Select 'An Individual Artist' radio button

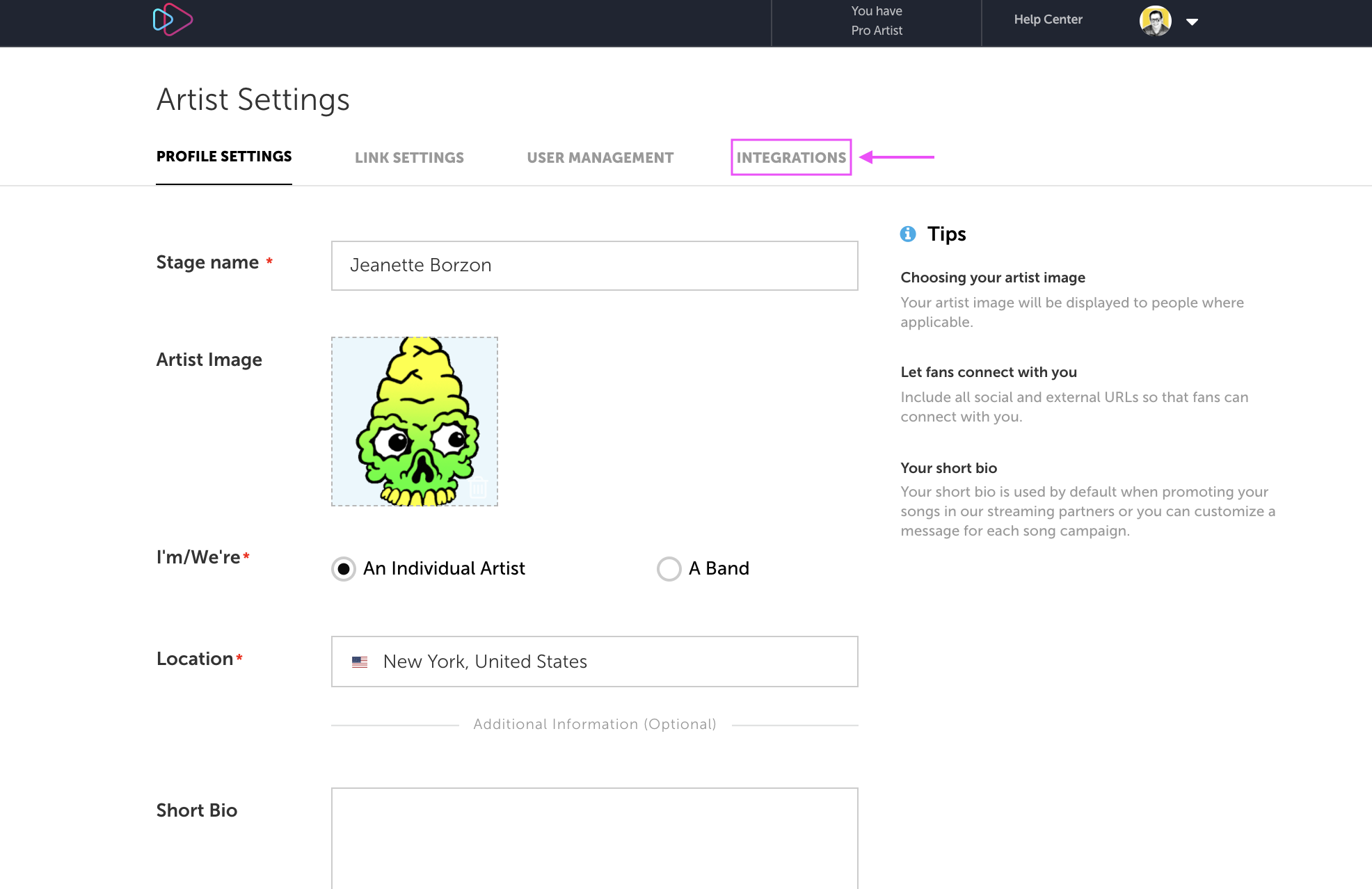pyautogui.click(x=344, y=569)
